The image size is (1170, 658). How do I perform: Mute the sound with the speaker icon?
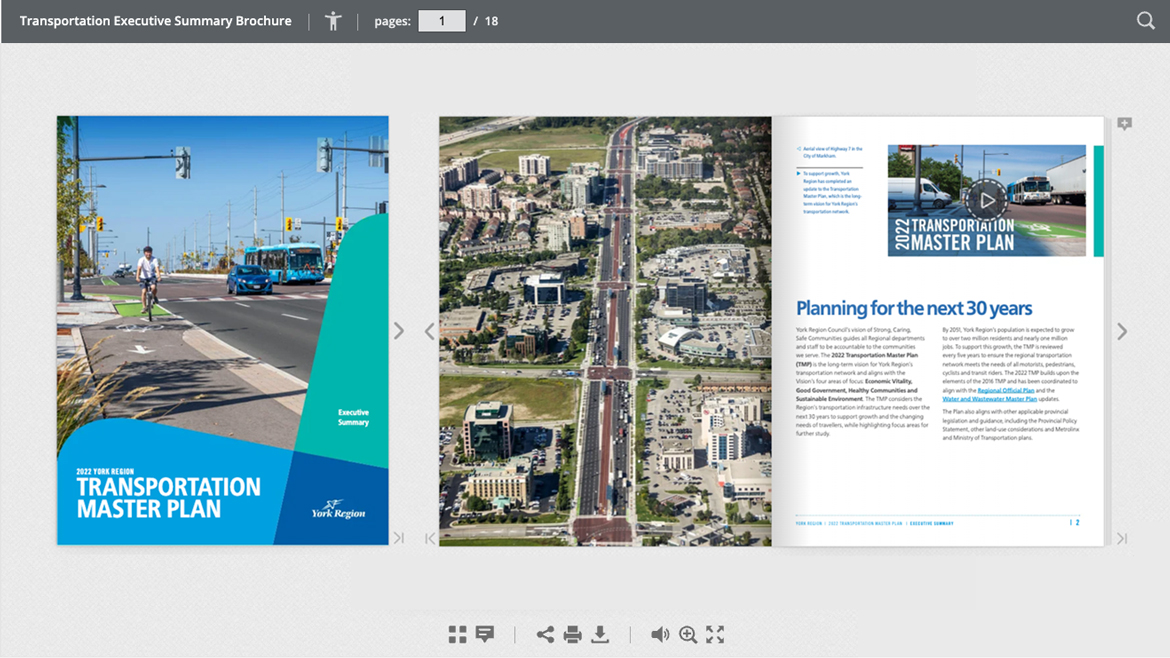pyautogui.click(x=660, y=634)
